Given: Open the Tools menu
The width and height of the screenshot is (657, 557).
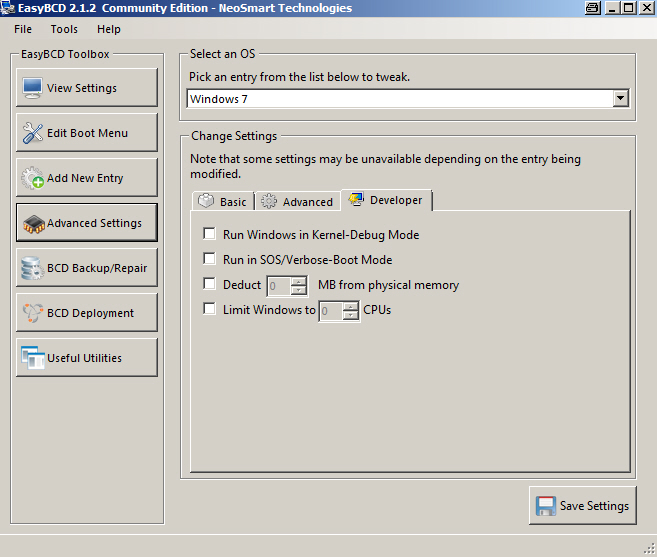Looking at the screenshot, I should pyautogui.click(x=64, y=29).
